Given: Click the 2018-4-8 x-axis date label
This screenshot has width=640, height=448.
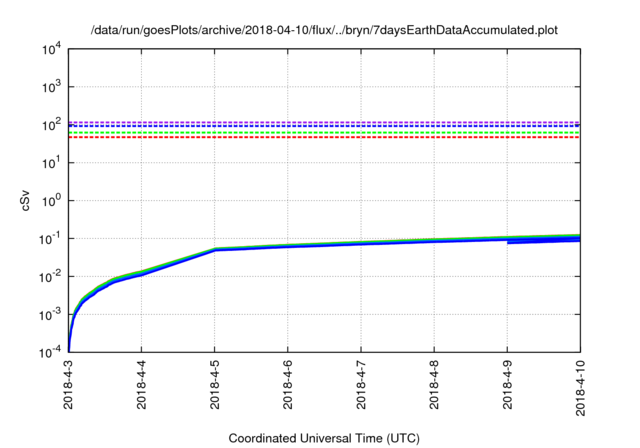Looking at the screenshot, I should tap(434, 384).
